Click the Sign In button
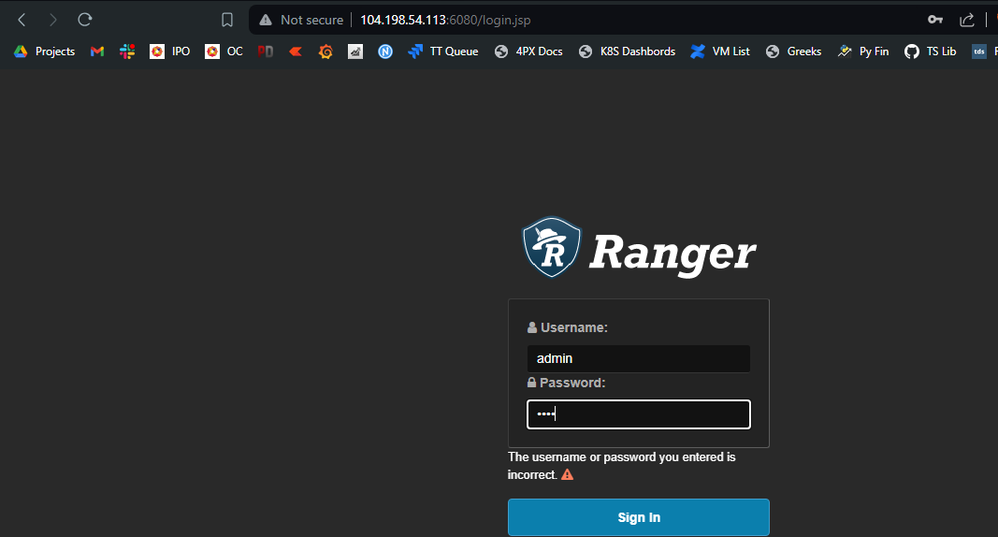The image size is (998, 537). click(638, 517)
